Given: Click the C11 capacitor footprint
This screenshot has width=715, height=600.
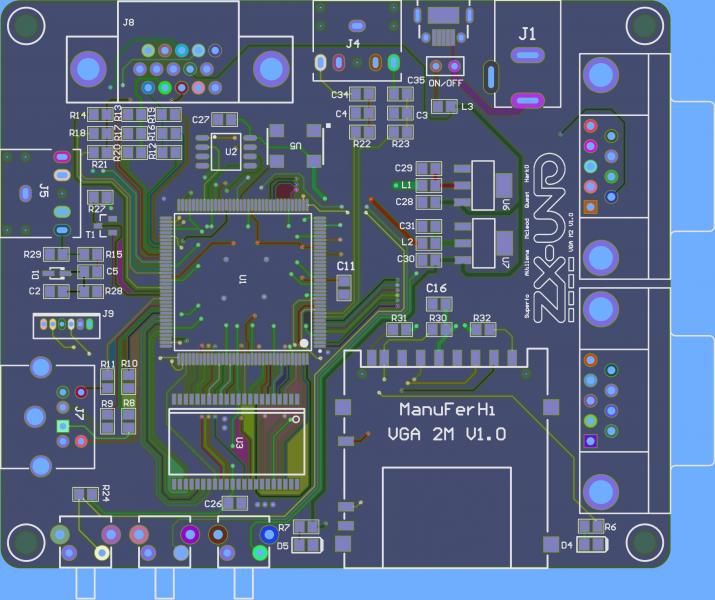Looking at the screenshot, I should 345,288.
